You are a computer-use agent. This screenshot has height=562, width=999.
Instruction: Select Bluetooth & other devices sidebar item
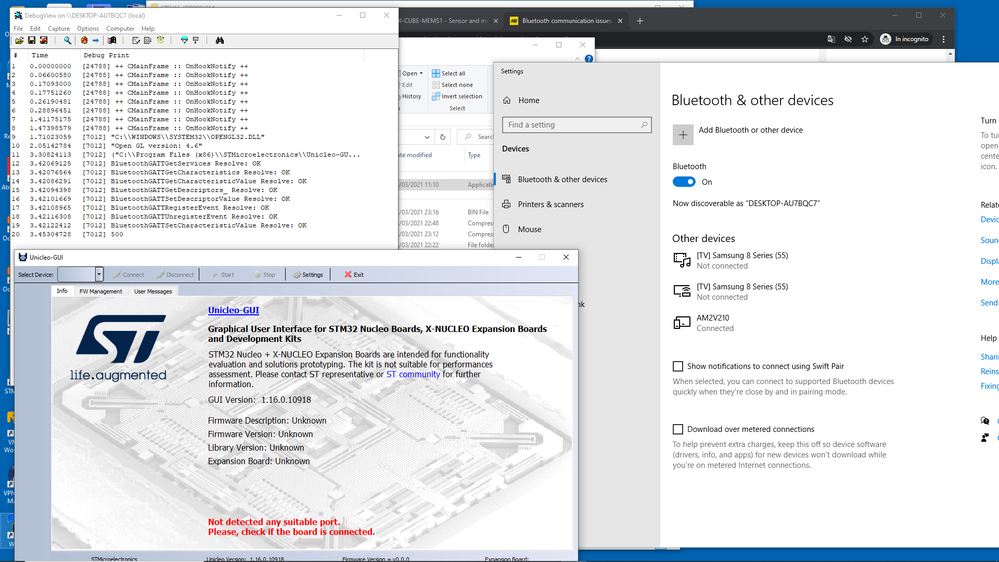pyautogui.click(x=562, y=179)
